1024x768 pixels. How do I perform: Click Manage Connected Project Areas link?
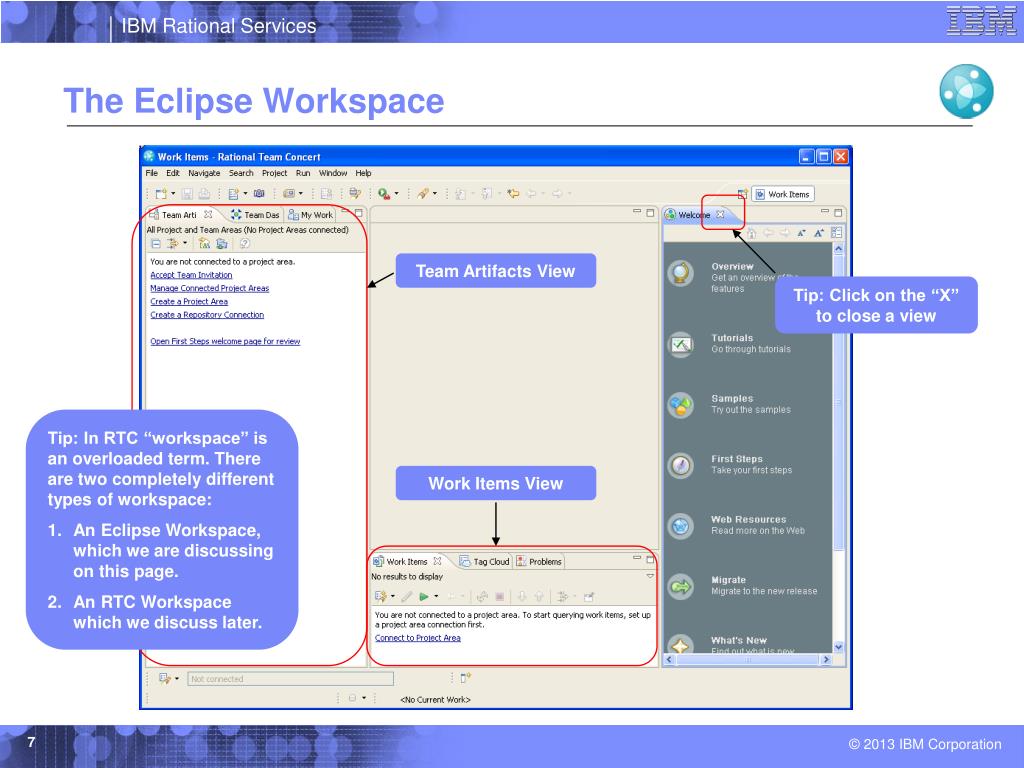click(210, 288)
